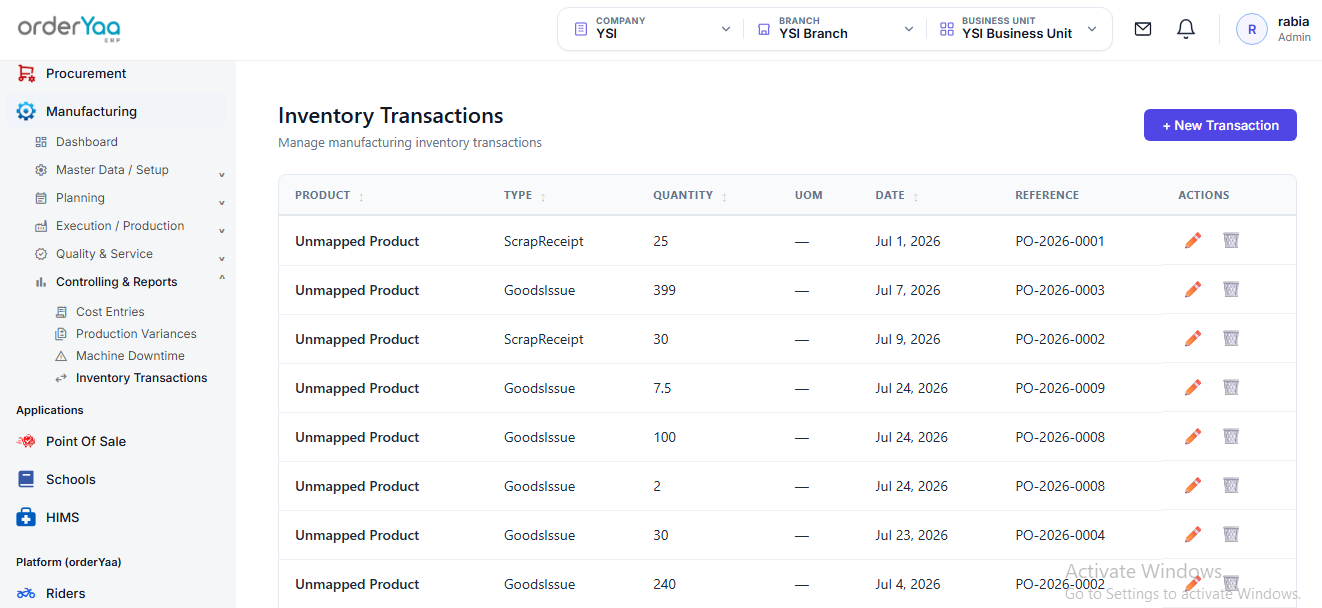This screenshot has width=1322, height=608.
Task: Click the Manufacturing gear icon
Action: pos(26,111)
